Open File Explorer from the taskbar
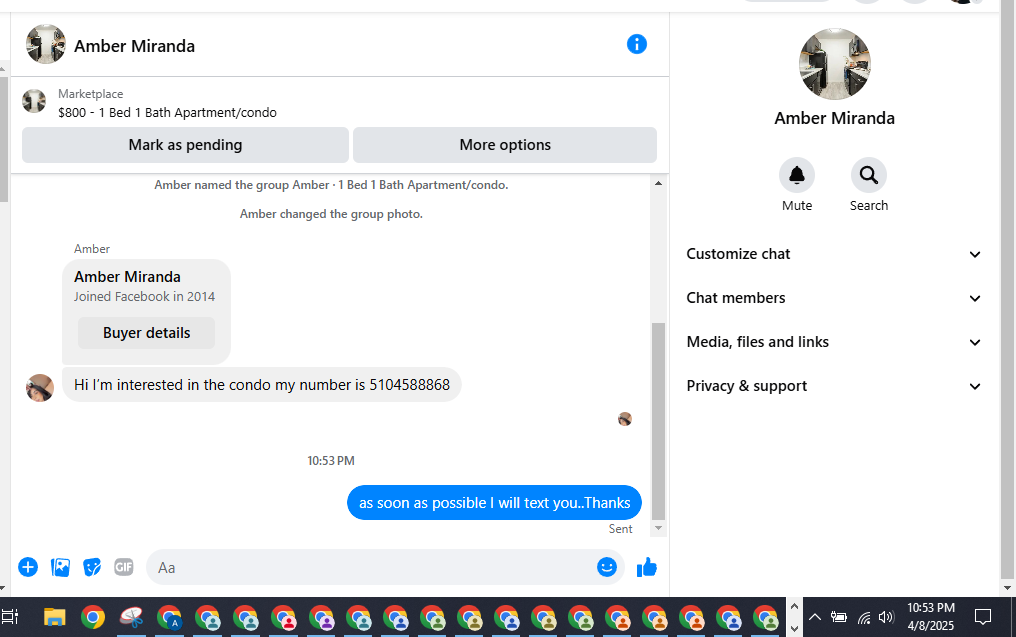Screen dimensions: 1016x637 pyautogui.click(x=54, y=617)
